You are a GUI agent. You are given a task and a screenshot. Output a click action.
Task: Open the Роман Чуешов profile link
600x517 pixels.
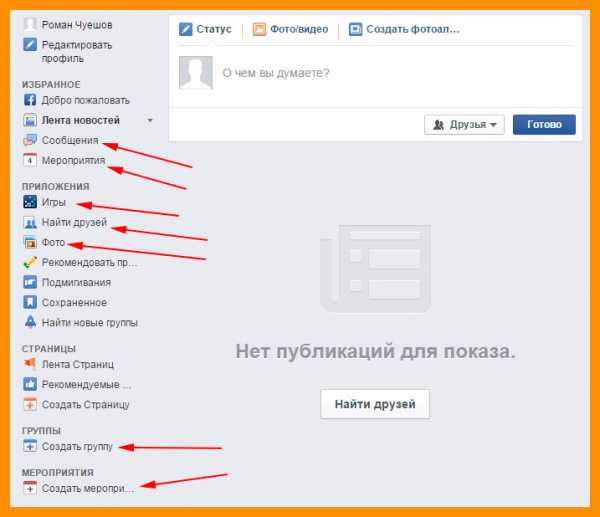77,25
